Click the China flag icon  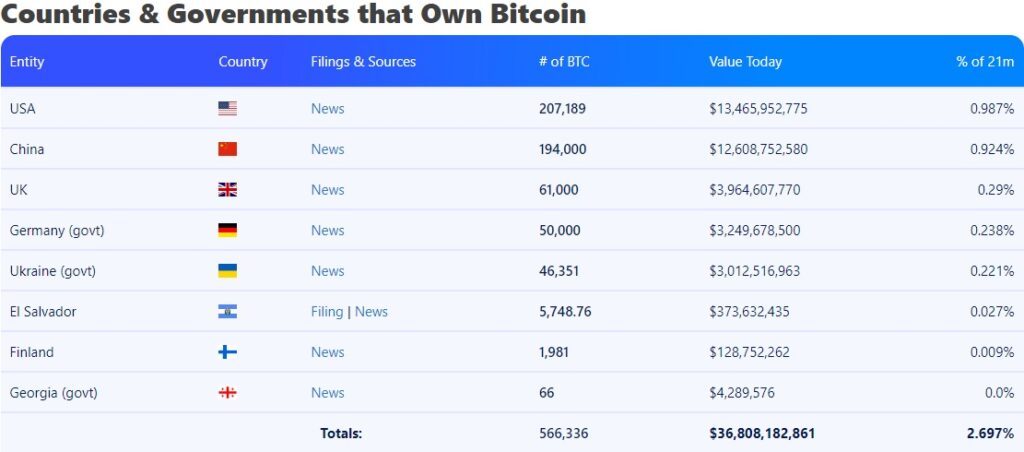pyautogui.click(x=227, y=149)
